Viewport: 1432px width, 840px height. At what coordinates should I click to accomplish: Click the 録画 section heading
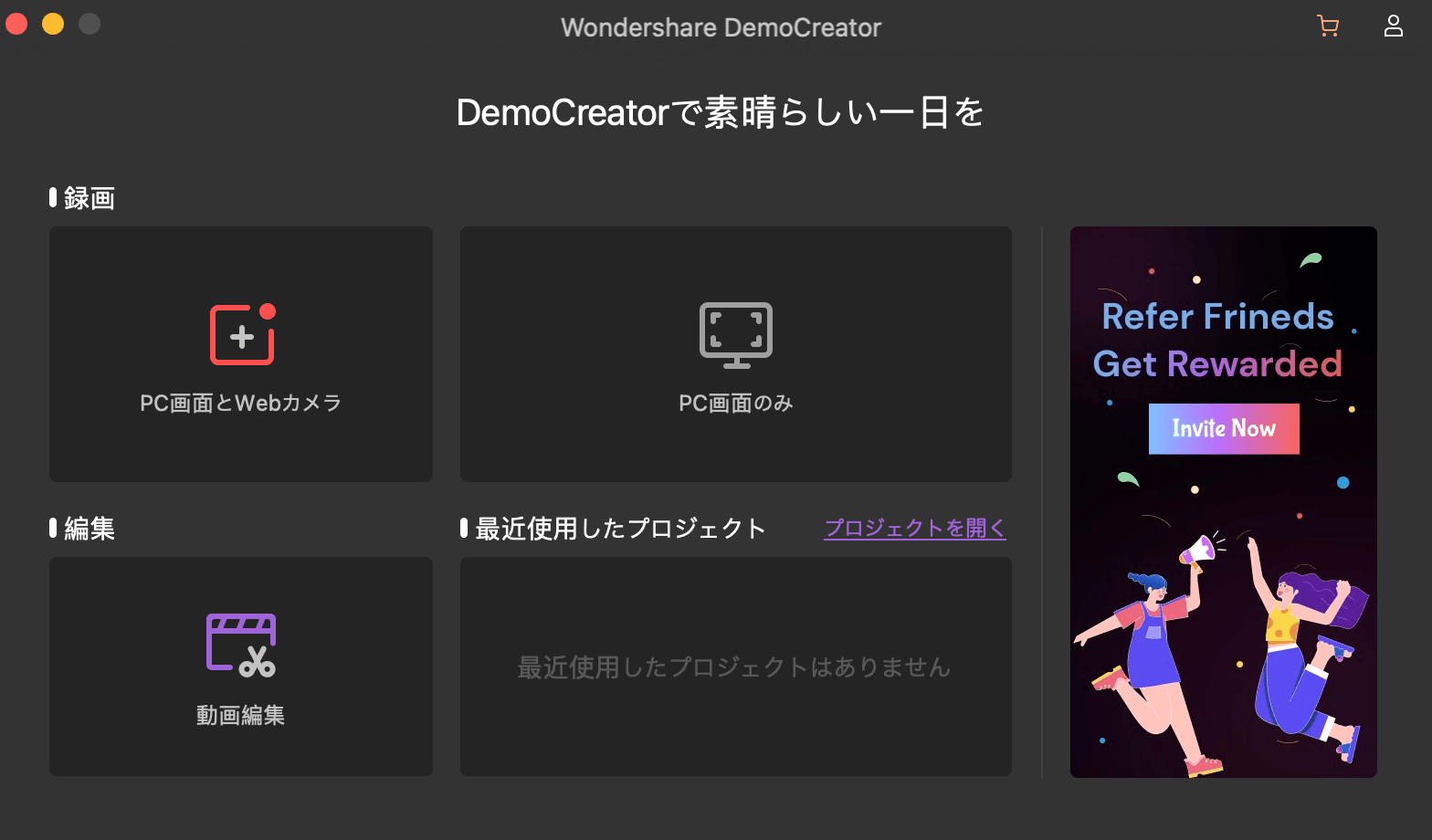click(89, 198)
